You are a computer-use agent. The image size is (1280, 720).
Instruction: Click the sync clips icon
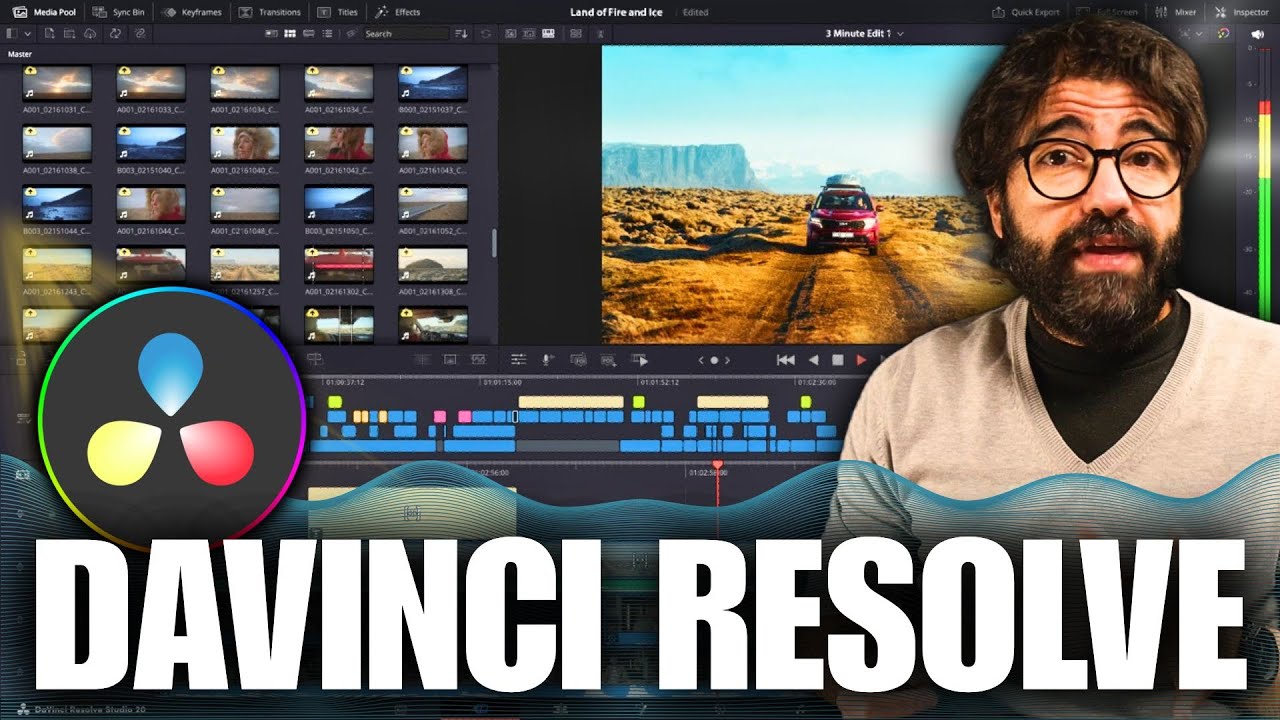point(116,34)
